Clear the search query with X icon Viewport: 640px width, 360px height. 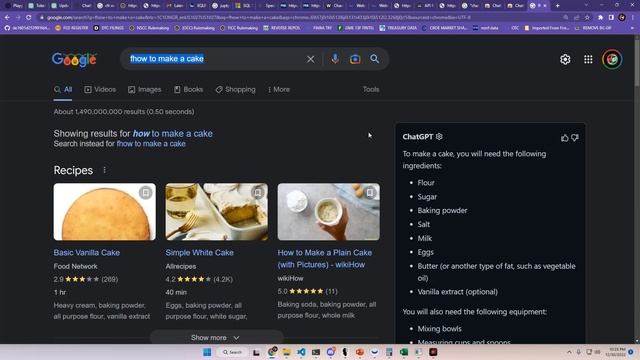point(311,59)
